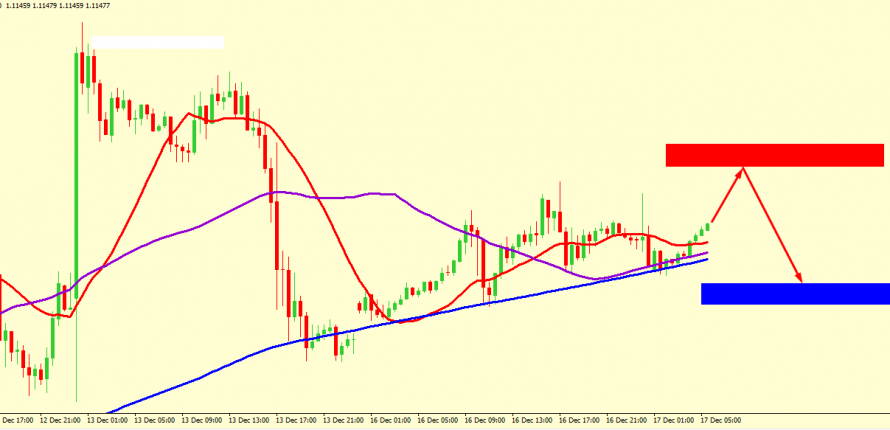890x430 pixels.
Task: Select the 13 Dec 21:00 time label
Action: click(343, 420)
